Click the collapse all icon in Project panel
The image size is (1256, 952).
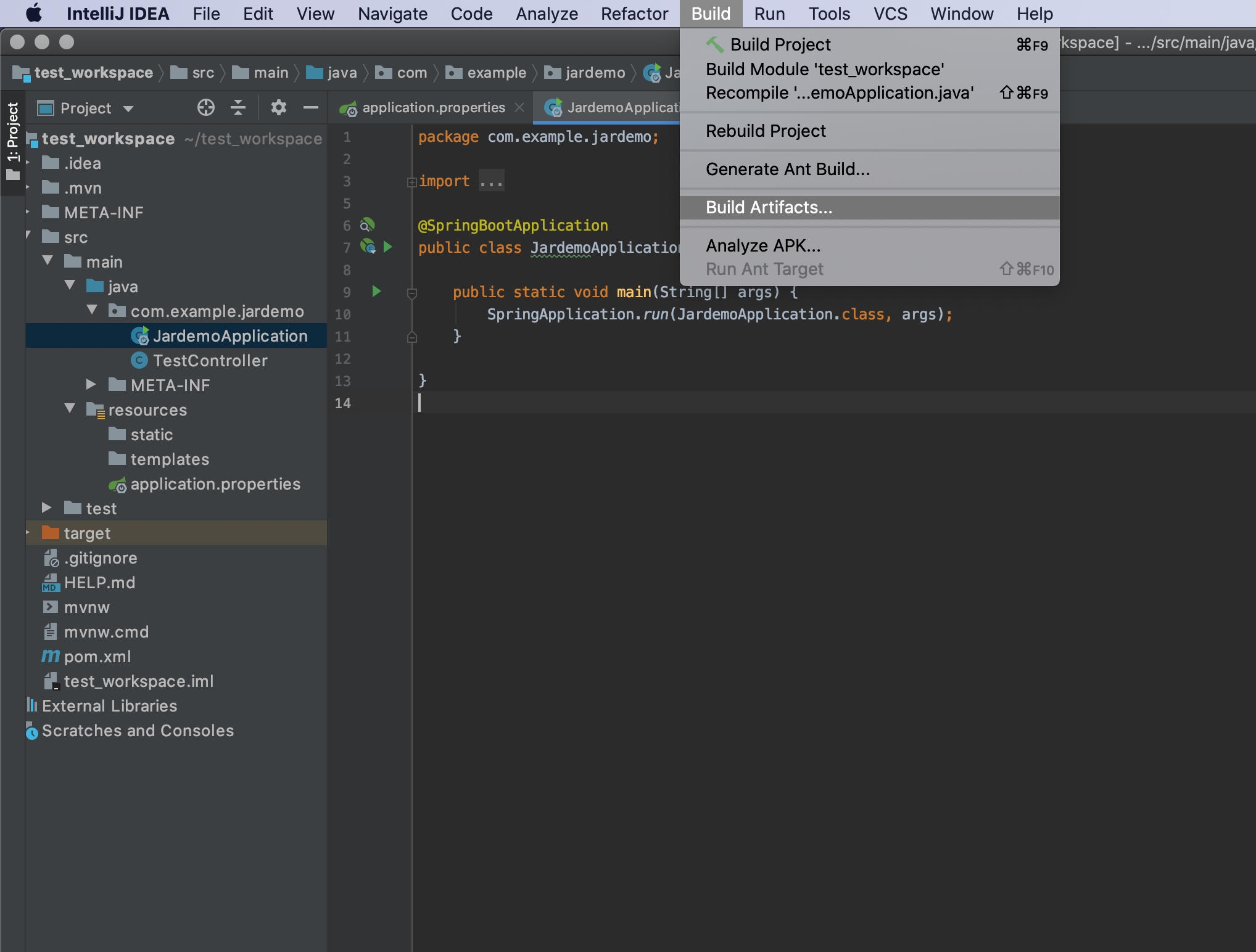point(238,108)
